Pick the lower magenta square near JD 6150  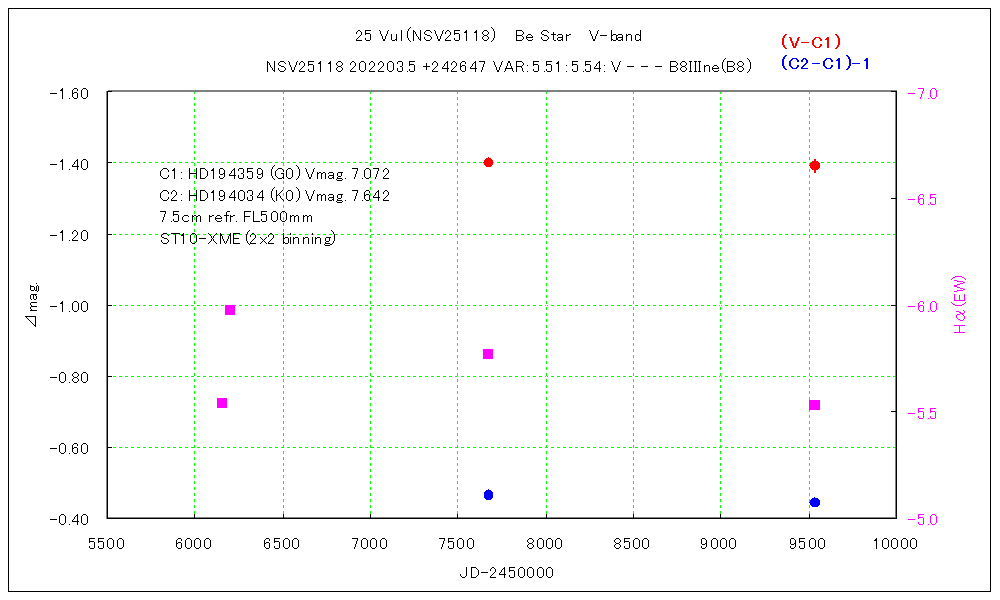click(222, 403)
